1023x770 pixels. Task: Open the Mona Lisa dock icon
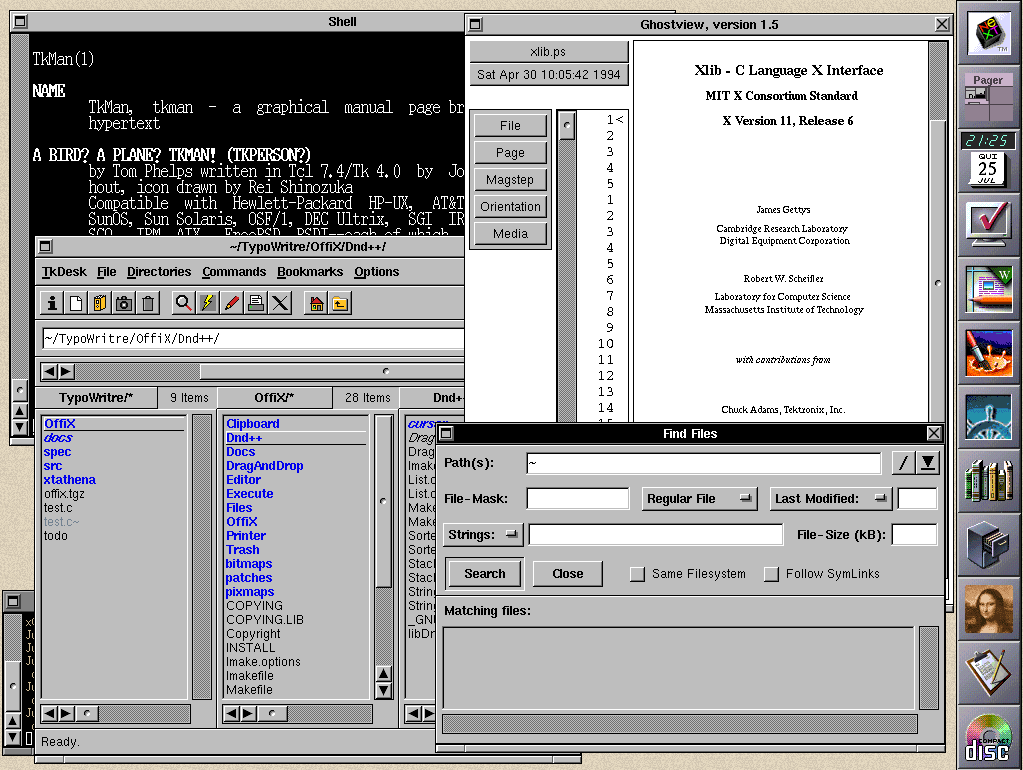[988, 609]
